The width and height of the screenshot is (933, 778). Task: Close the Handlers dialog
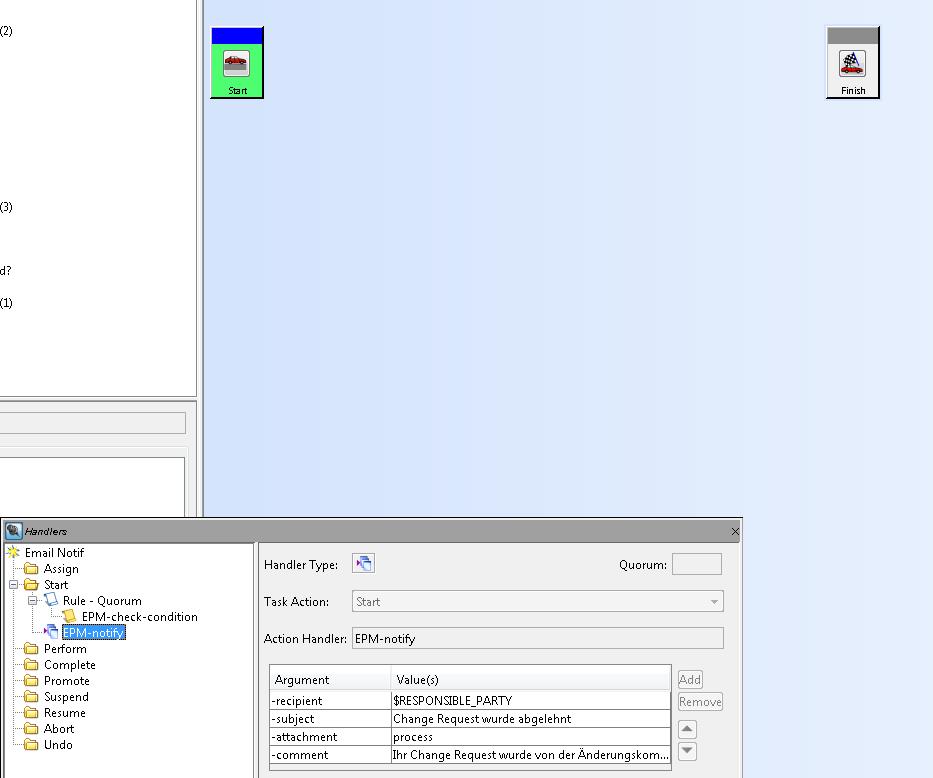[x=735, y=531]
